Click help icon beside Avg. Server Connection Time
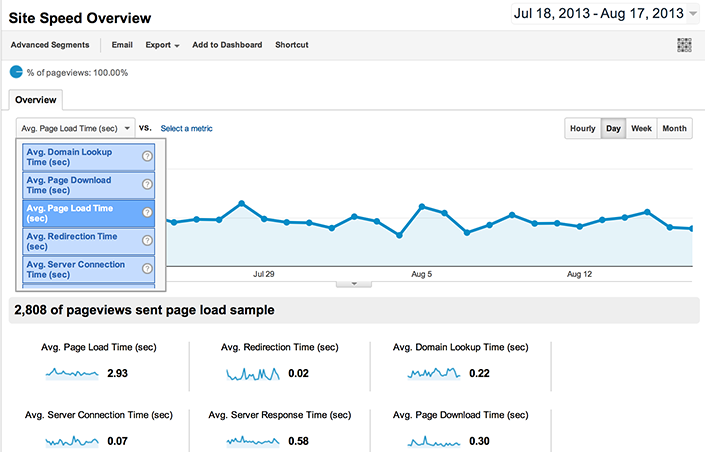 [x=147, y=269]
